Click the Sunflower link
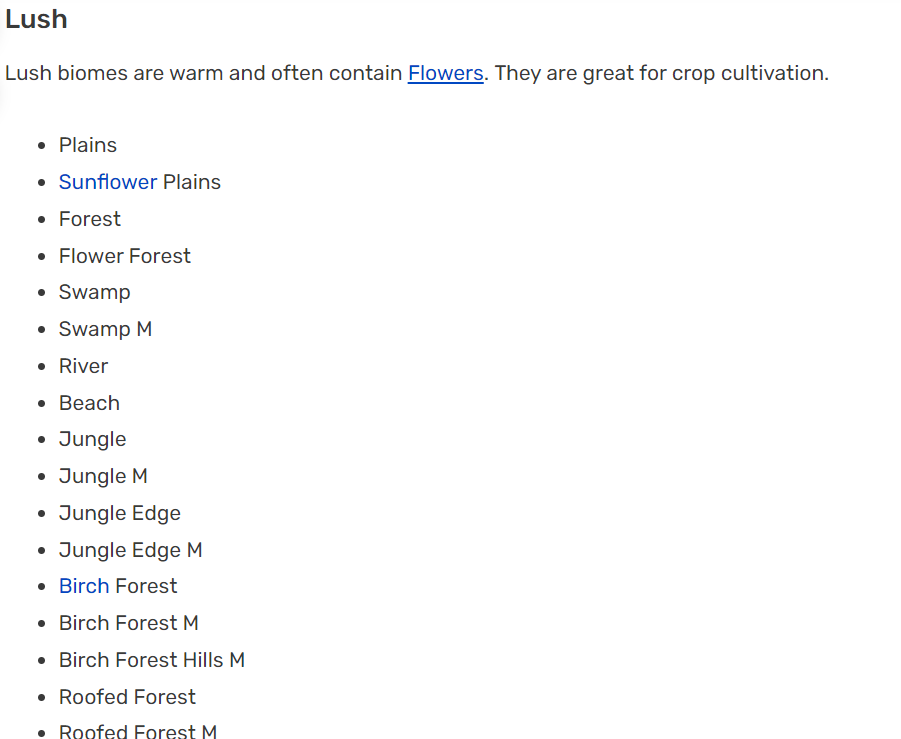The width and height of the screenshot is (901, 739). coord(107,182)
